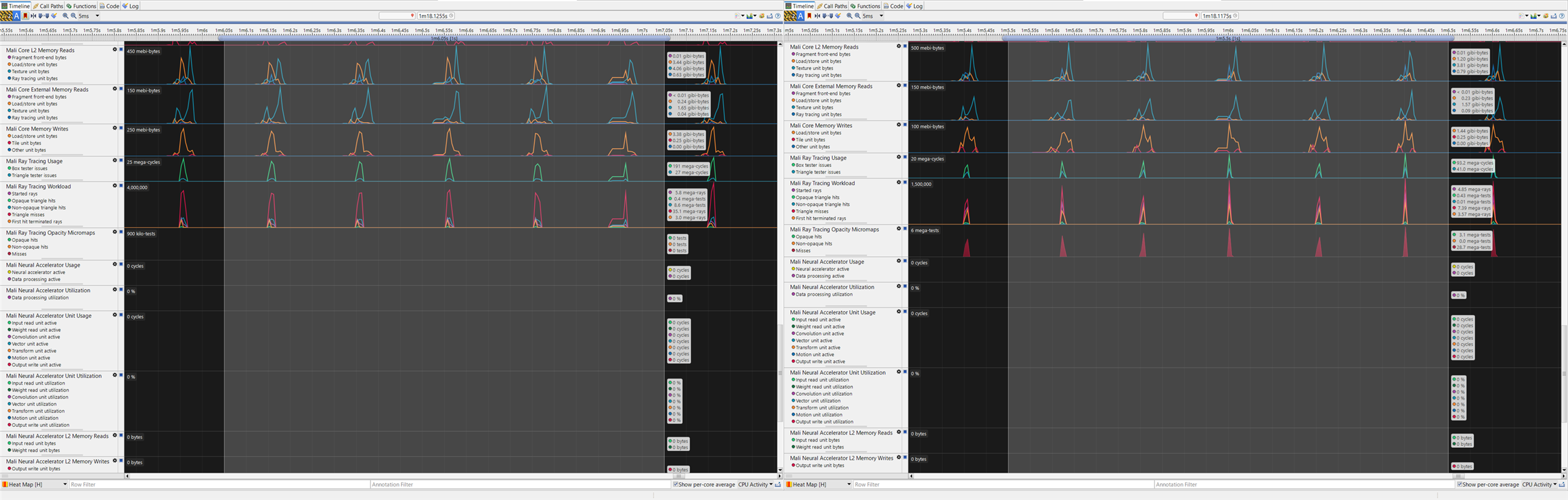Click the colorful palette icon in left window toolbar
The image size is (1568, 500).
coord(762,16)
